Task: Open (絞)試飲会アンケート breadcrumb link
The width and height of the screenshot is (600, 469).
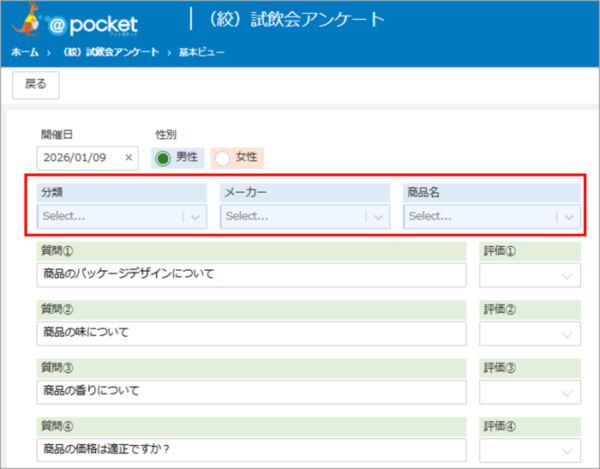Action: (110, 52)
